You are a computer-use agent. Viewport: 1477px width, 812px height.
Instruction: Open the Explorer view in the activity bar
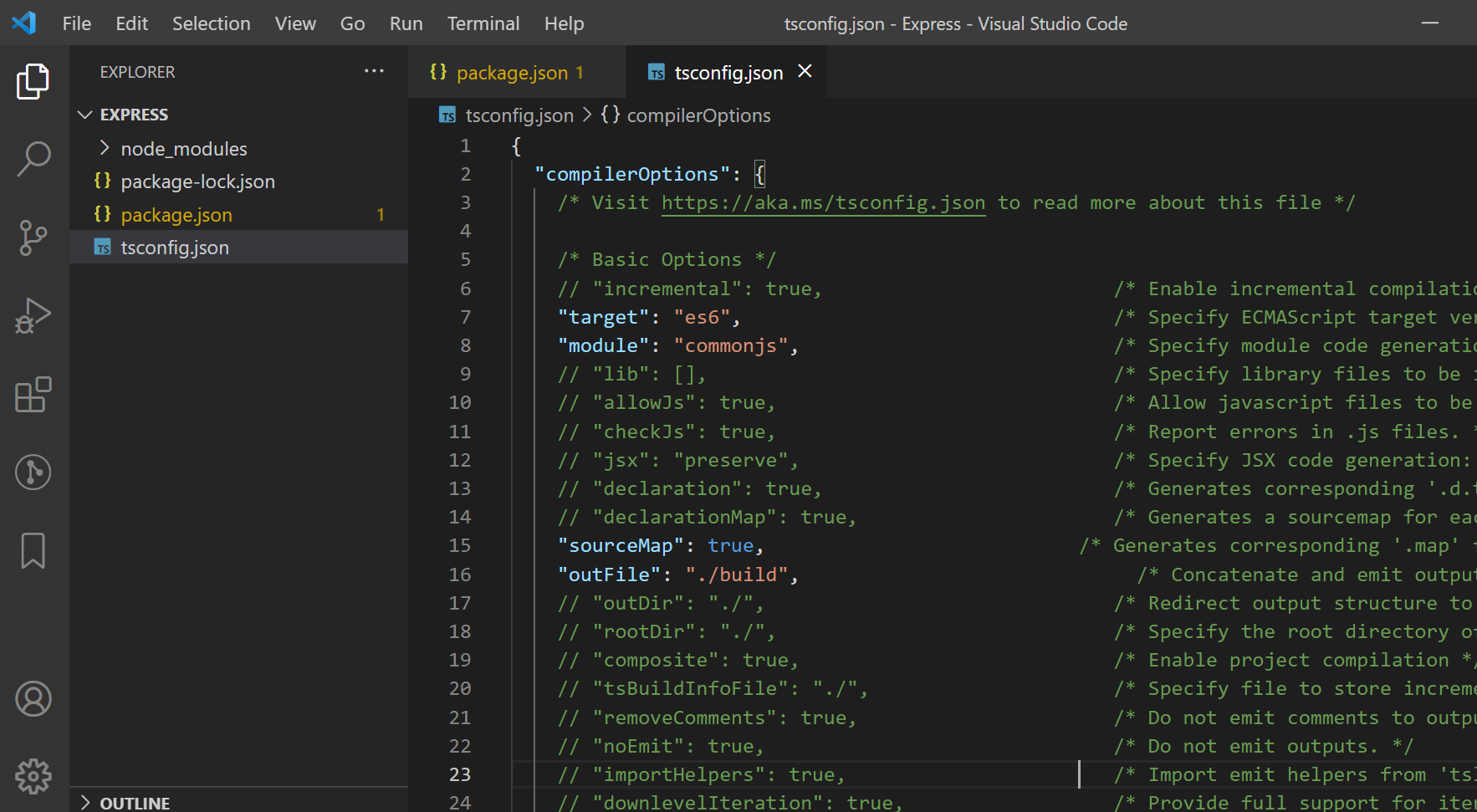point(33,81)
